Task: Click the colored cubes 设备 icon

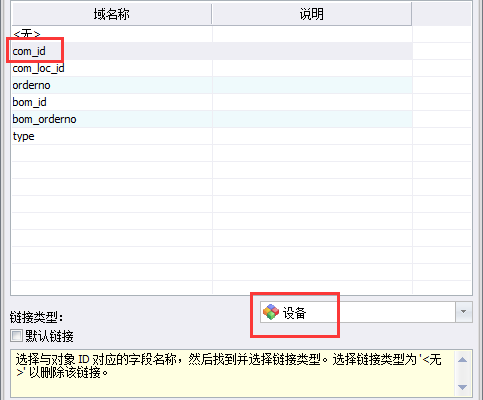Action: point(271,312)
